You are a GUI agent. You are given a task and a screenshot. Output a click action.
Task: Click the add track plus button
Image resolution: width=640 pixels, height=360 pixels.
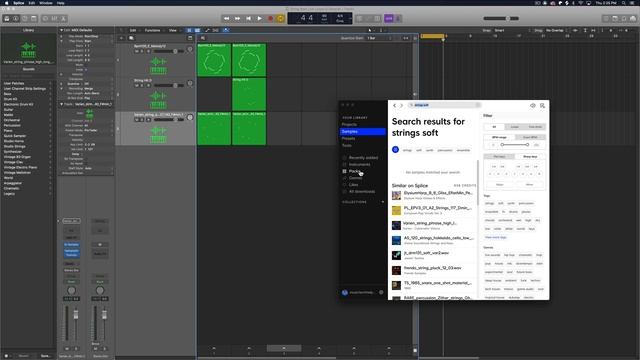tap(121, 38)
